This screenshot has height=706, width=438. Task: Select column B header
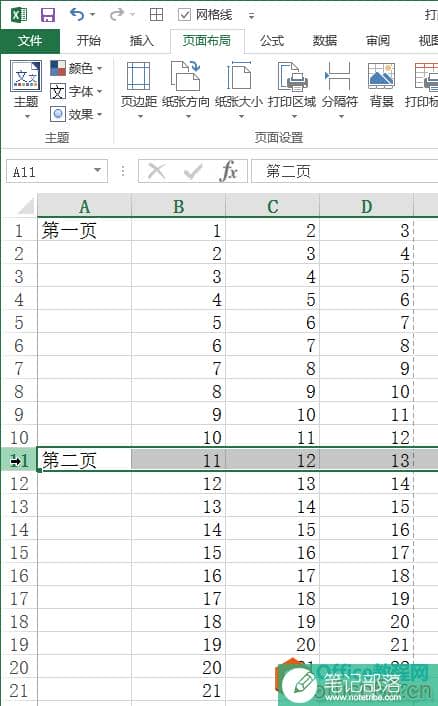coord(179,206)
